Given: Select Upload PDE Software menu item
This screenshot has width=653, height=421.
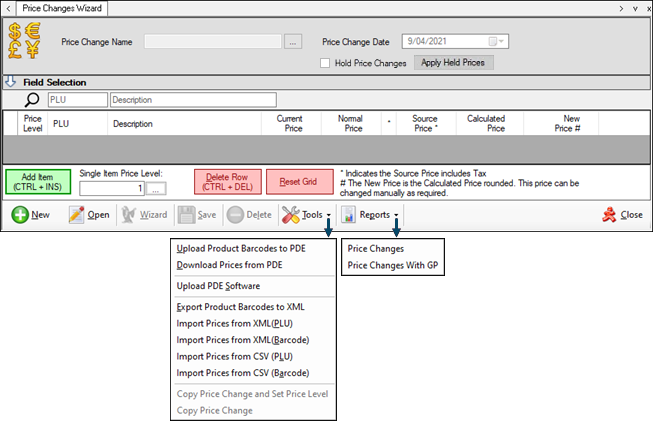Looking at the screenshot, I should click(x=218, y=286).
